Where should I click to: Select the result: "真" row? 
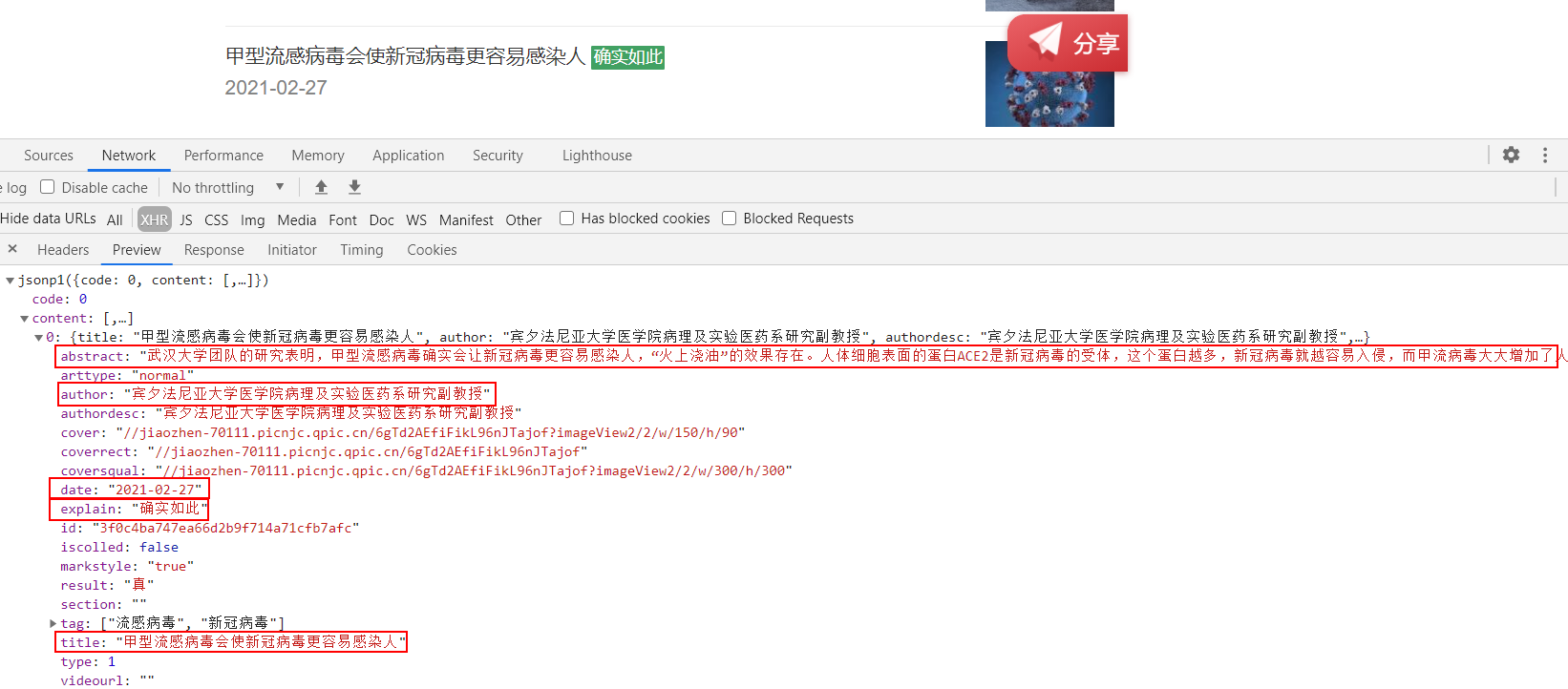[x=107, y=586]
